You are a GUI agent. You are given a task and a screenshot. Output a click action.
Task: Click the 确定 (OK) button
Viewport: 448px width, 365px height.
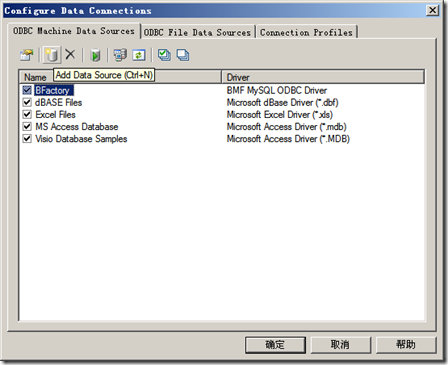tap(275, 345)
